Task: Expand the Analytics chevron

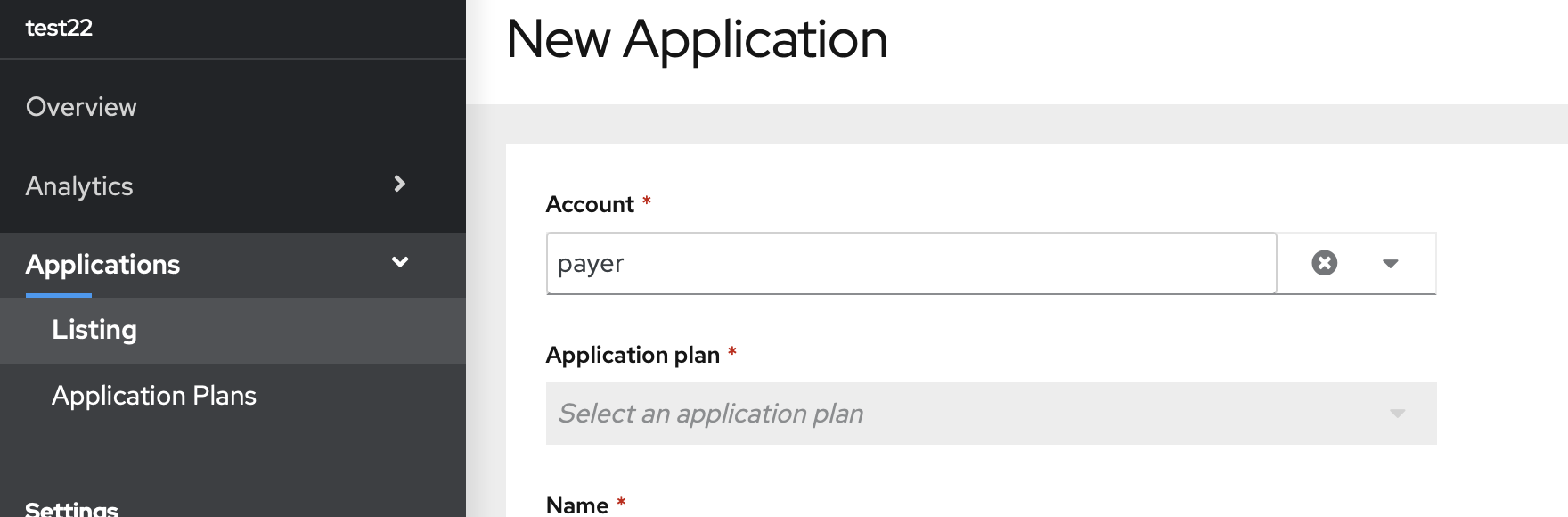Action: coord(400,184)
